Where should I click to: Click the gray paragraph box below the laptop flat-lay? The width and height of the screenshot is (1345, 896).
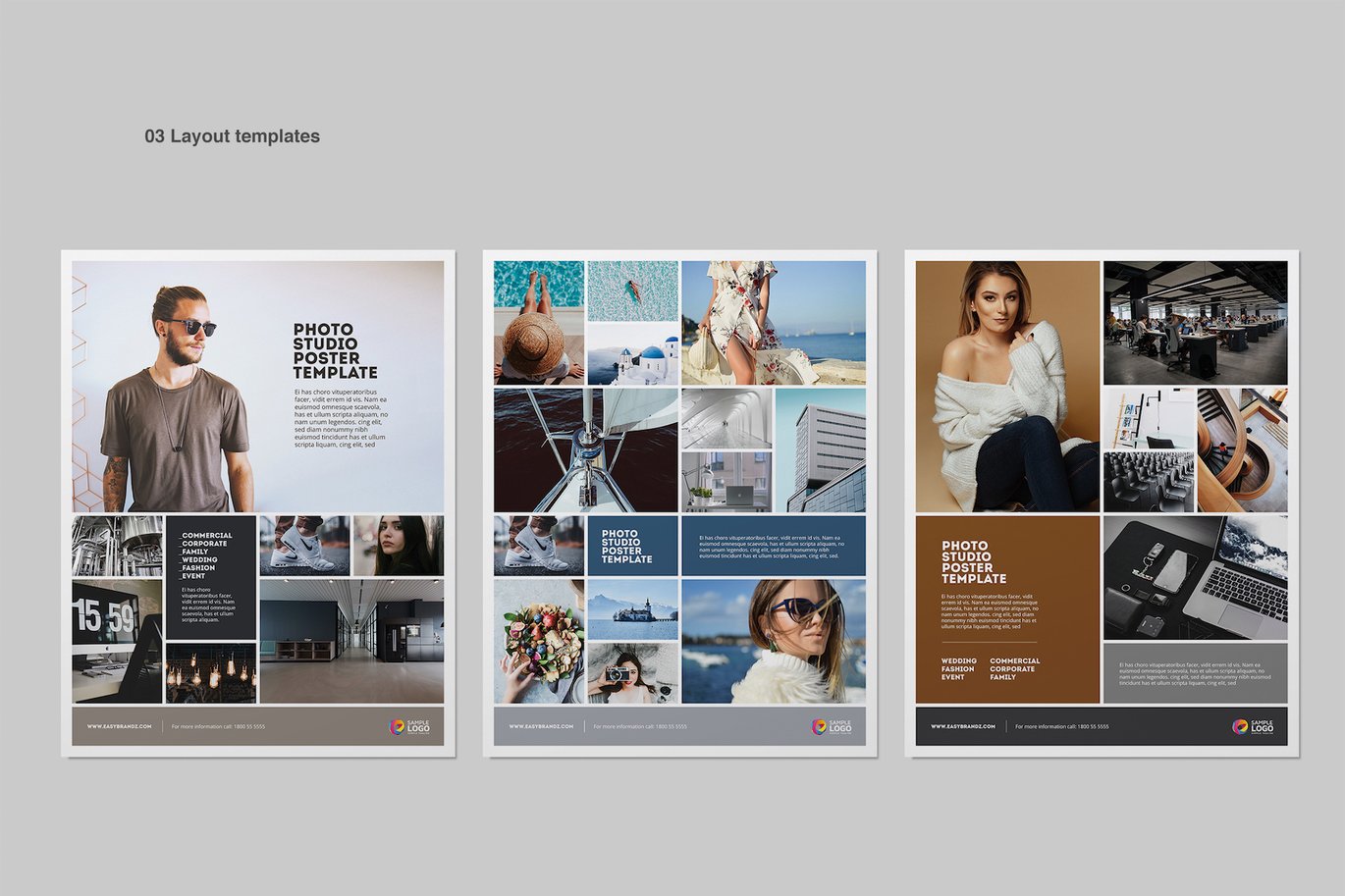click(x=1195, y=673)
